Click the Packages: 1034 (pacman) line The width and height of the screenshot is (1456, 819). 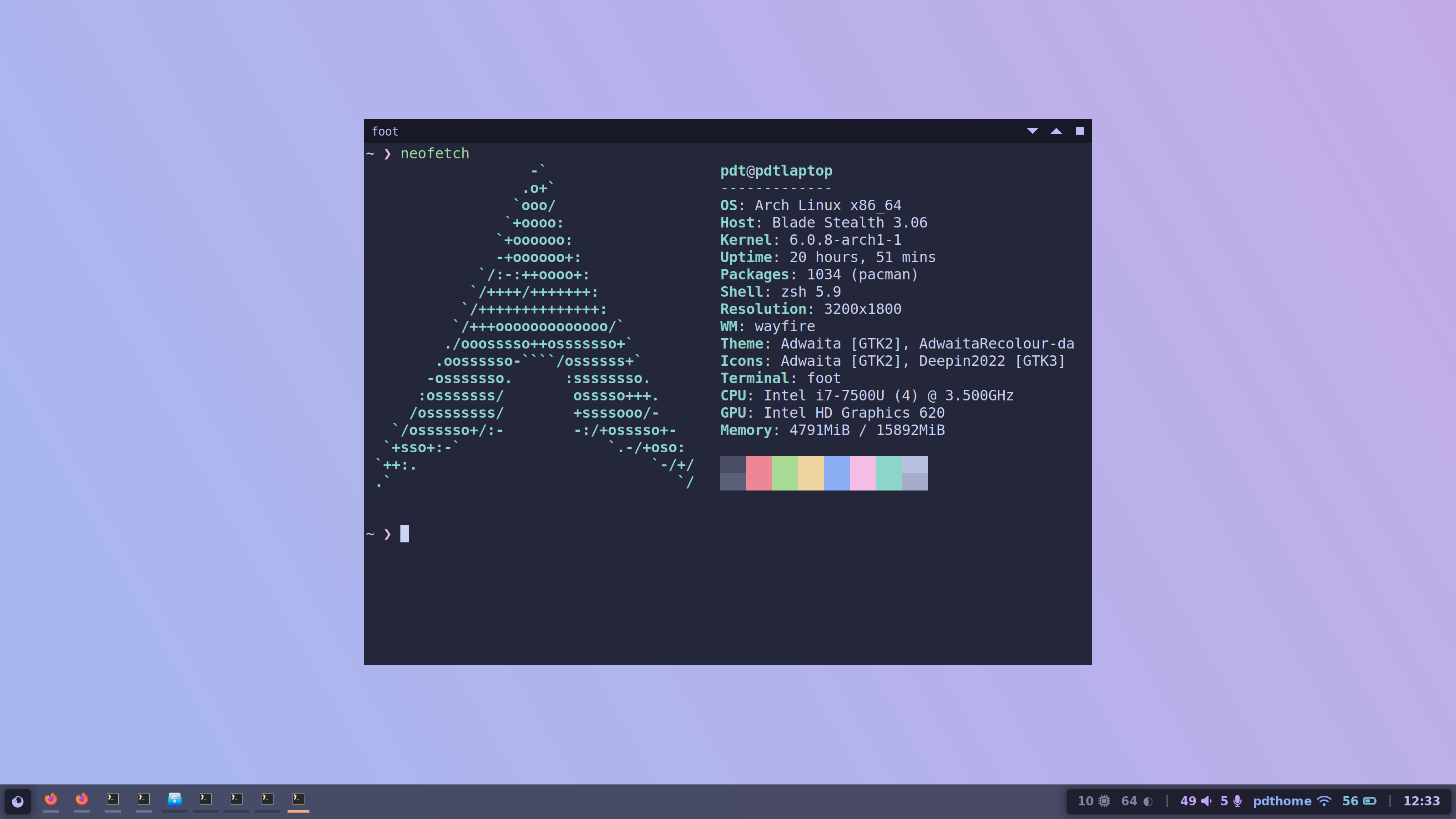(x=819, y=275)
